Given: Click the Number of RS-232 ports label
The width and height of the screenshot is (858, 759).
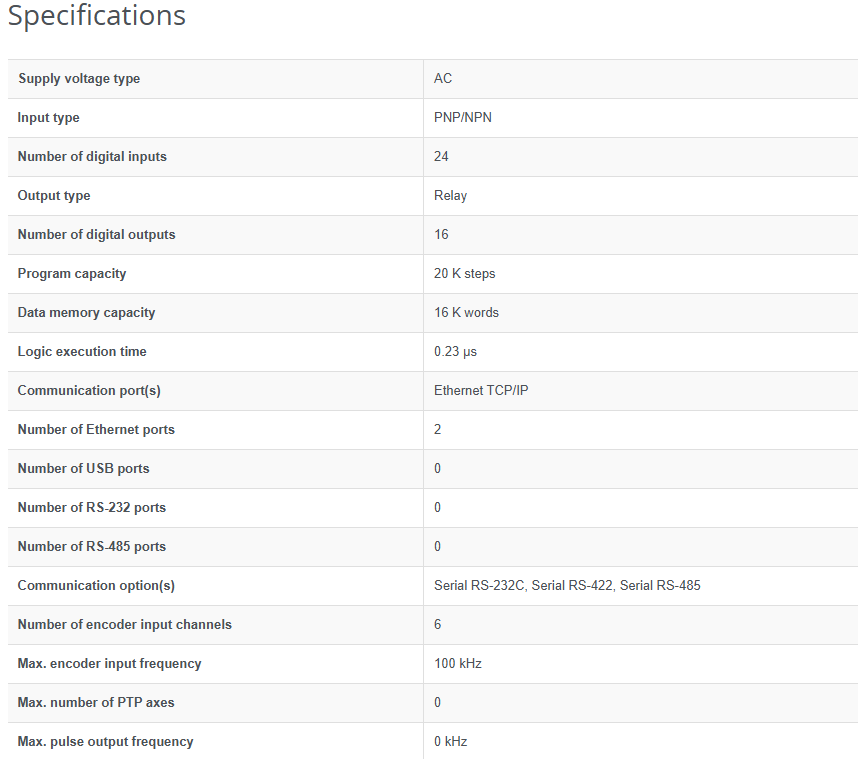Looking at the screenshot, I should 92,508.
